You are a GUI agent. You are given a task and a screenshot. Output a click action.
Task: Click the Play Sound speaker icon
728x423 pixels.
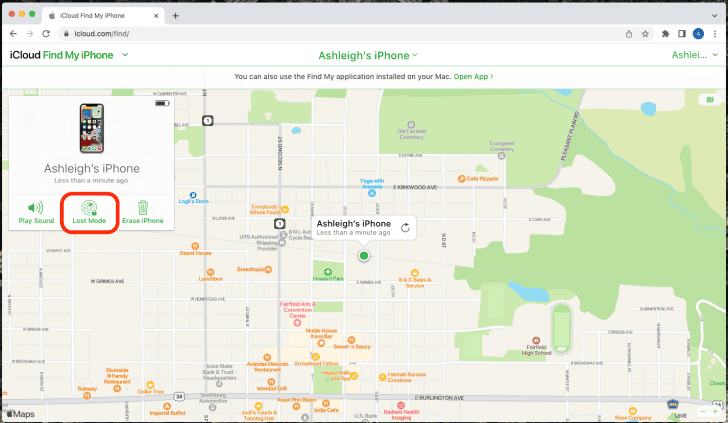click(x=36, y=207)
